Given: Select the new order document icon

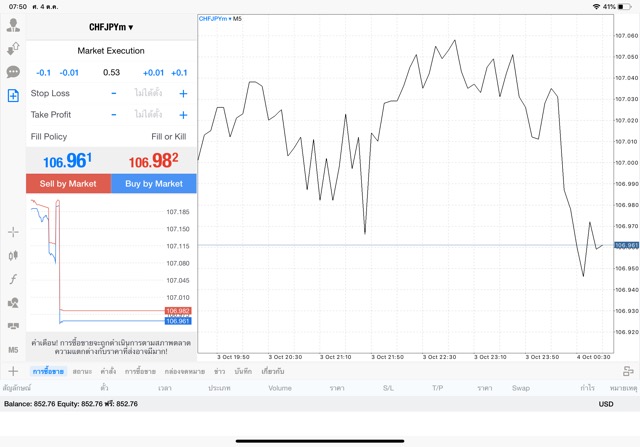Looking at the screenshot, I should point(13,96).
